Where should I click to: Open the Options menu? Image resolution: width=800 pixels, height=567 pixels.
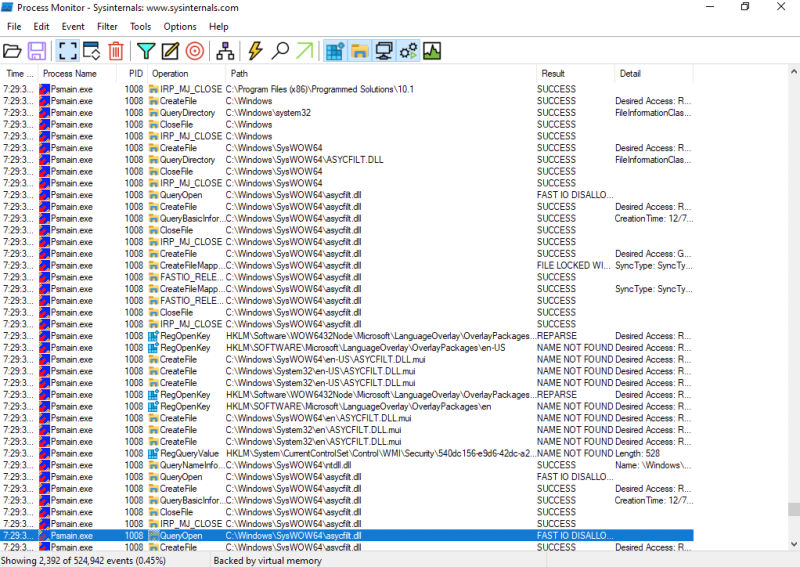[180, 27]
